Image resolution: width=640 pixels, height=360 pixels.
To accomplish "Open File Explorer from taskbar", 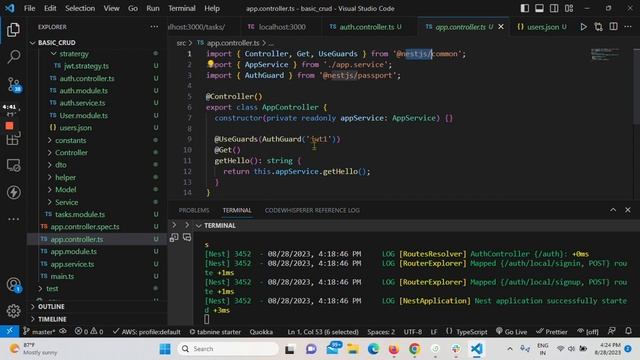I will point(353,349).
